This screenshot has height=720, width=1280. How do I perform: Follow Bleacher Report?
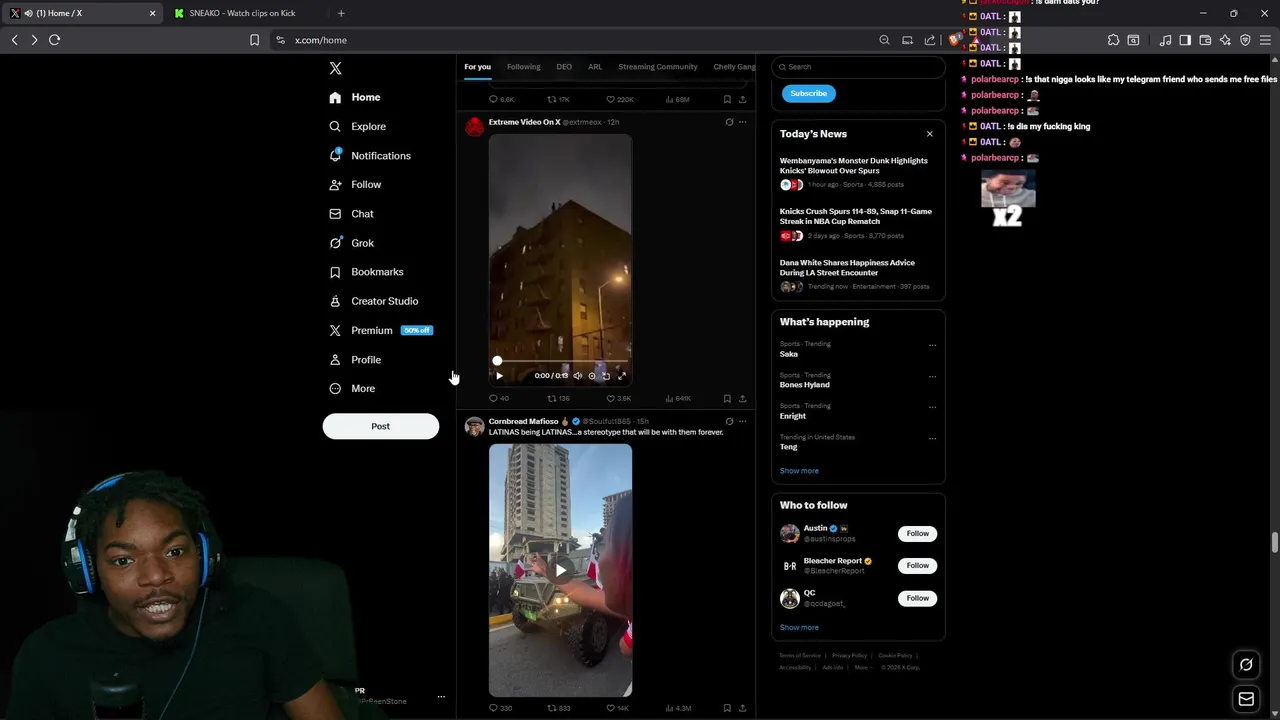(x=917, y=565)
